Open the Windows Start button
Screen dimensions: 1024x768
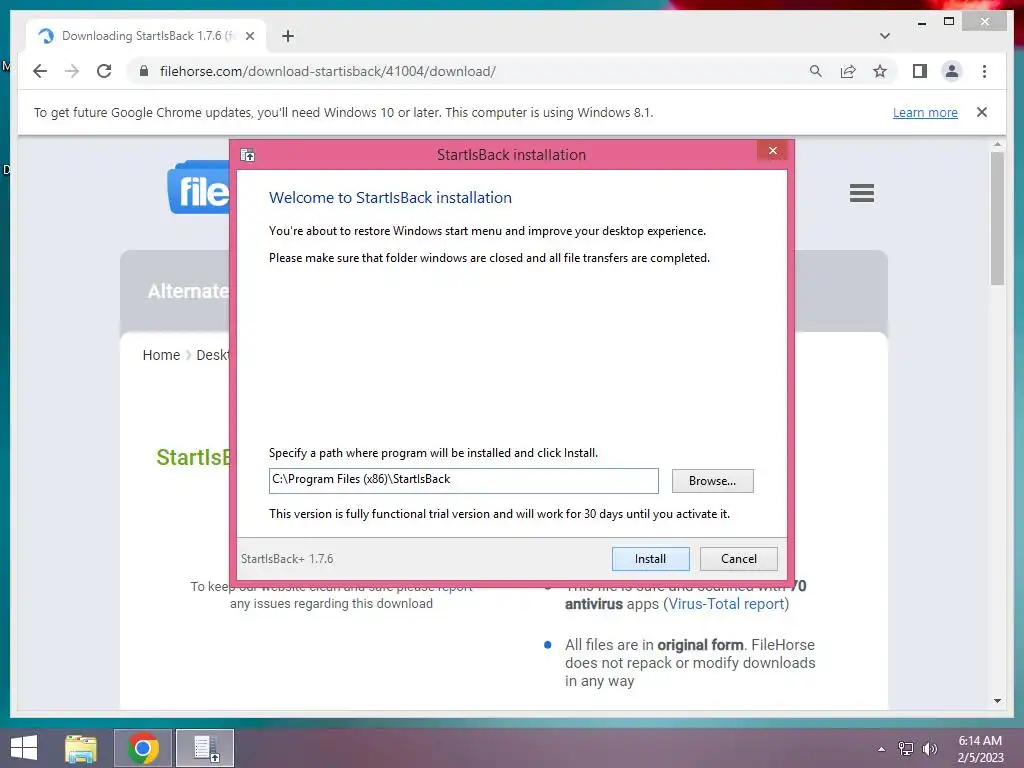click(24, 748)
